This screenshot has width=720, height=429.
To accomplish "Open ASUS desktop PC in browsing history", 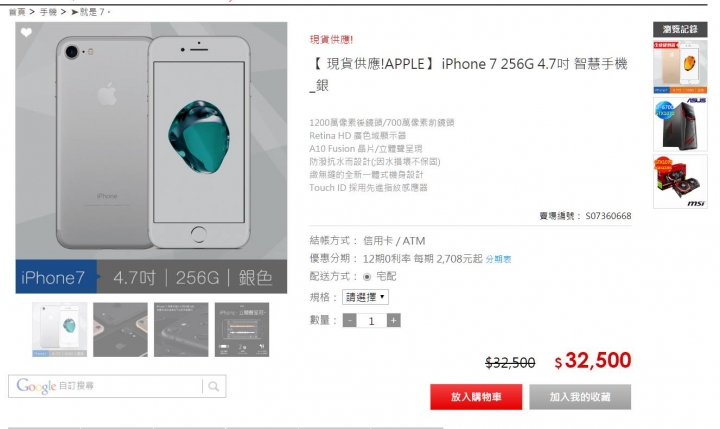I will [680, 124].
